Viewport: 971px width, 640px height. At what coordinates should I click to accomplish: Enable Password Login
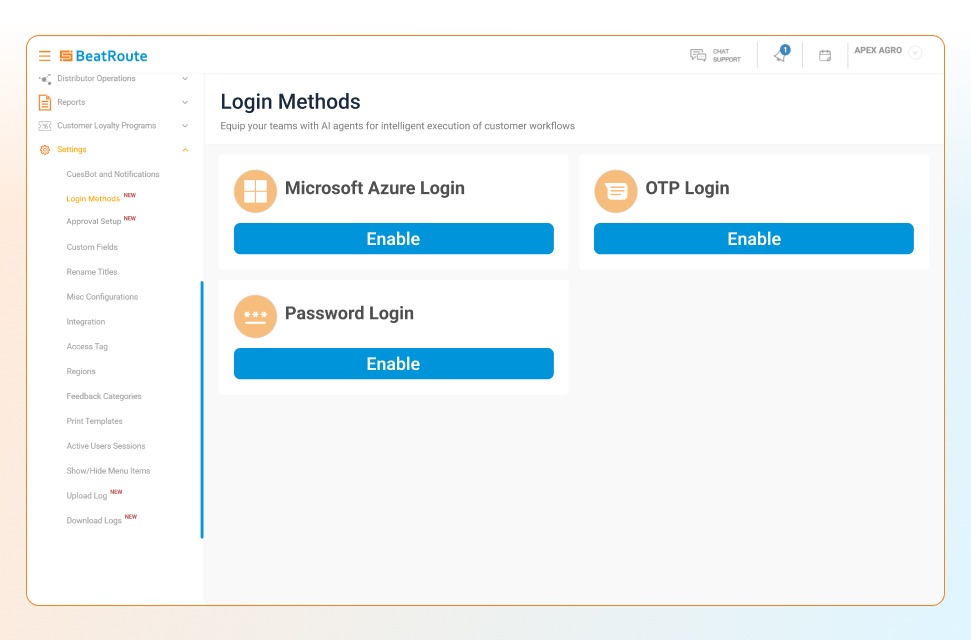[394, 364]
